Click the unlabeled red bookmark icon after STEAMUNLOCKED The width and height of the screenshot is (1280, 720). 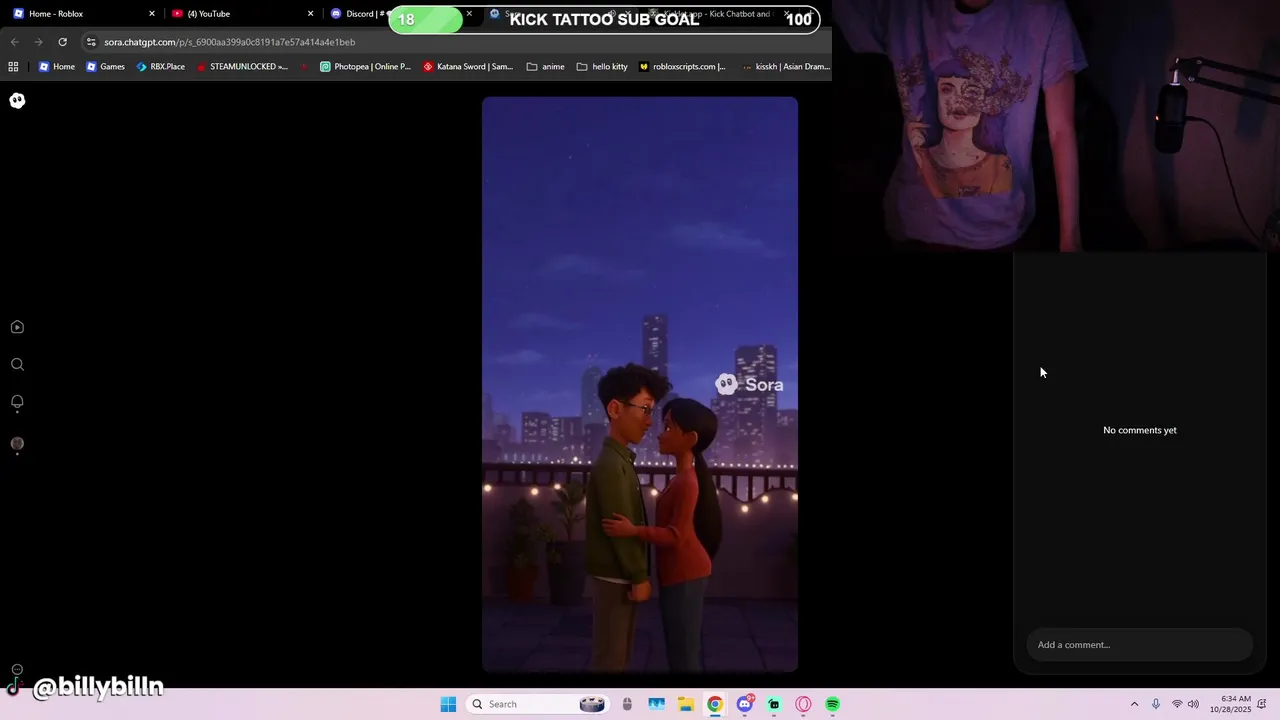coord(305,67)
